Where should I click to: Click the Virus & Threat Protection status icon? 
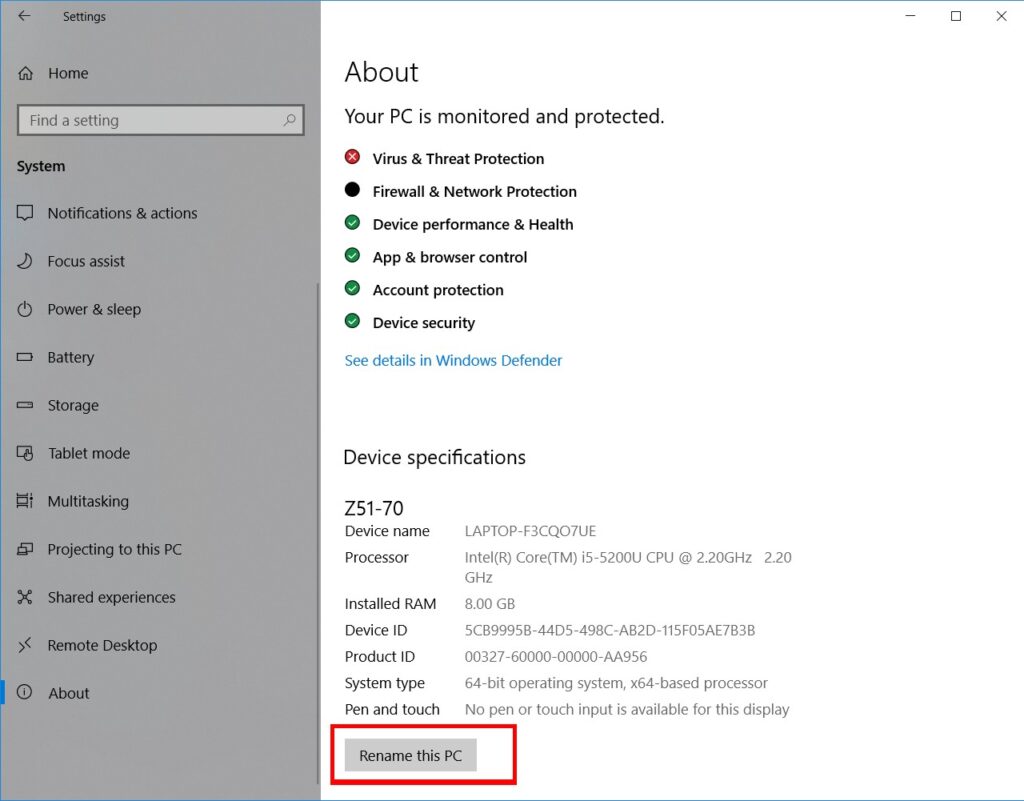[x=351, y=157]
